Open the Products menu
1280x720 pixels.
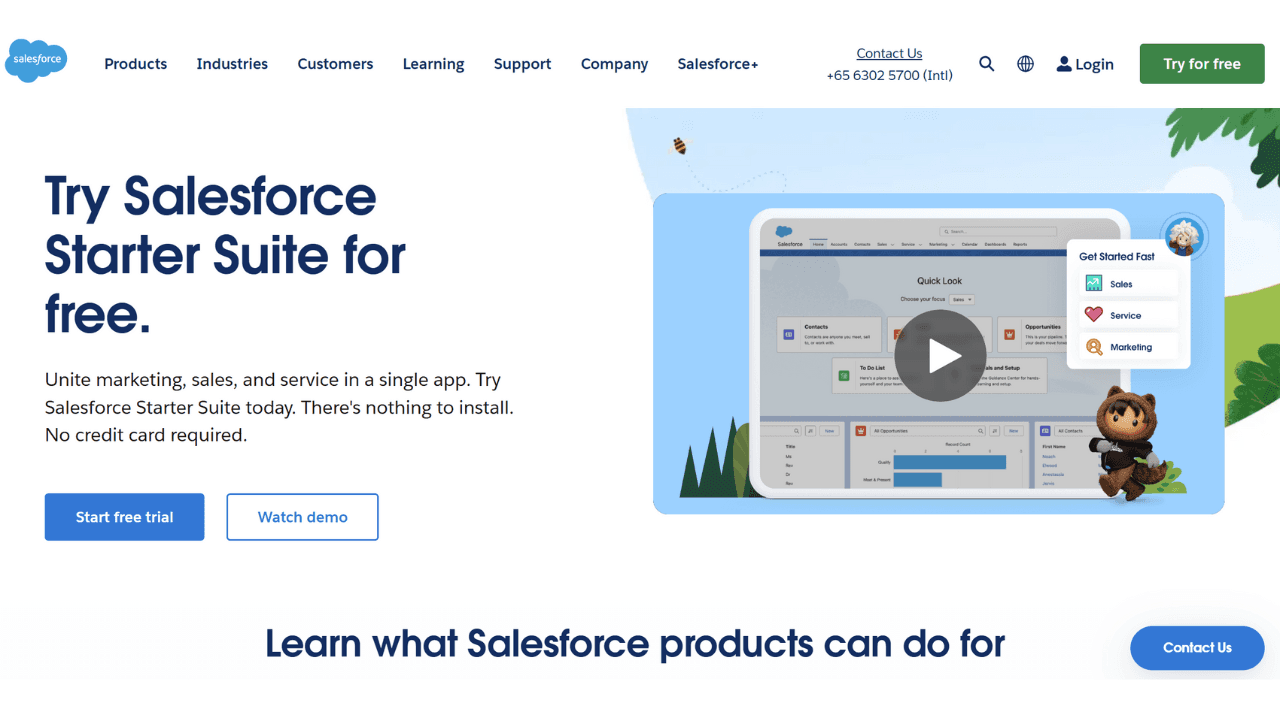pyautogui.click(x=136, y=64)
